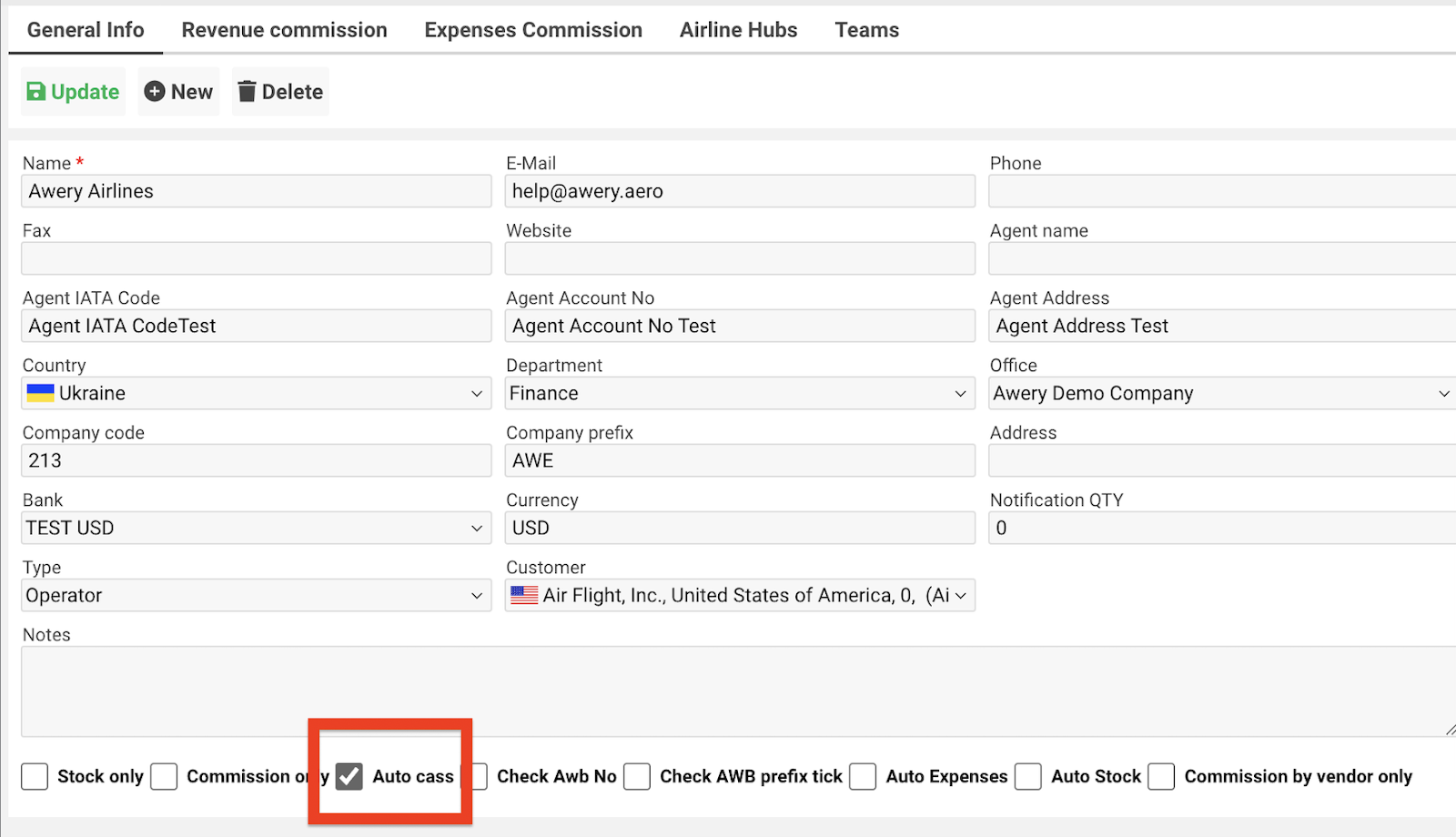Click the green Update save icon
The height and width of the screenshot is (837, 1456).
(x=36, y=92)
